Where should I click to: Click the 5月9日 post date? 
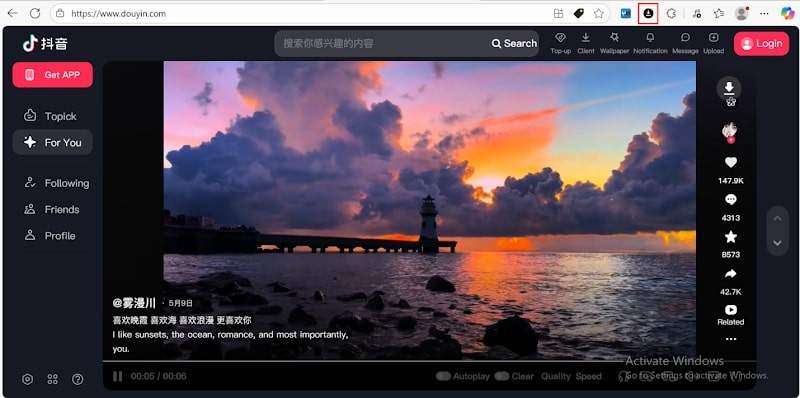pyautogui.click(x=181, y=303)
